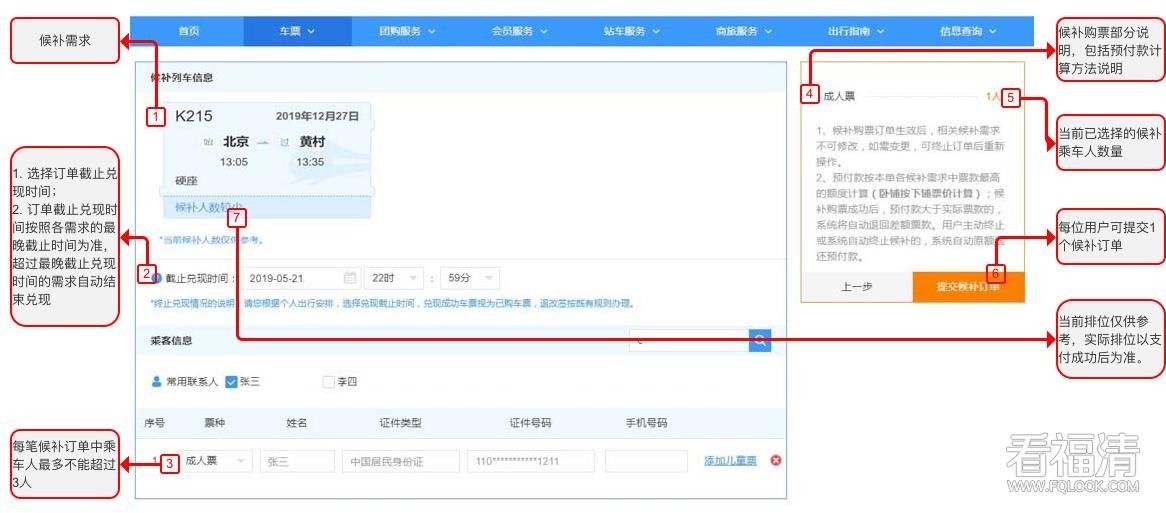Click the passenger search text box

point(689,341)
